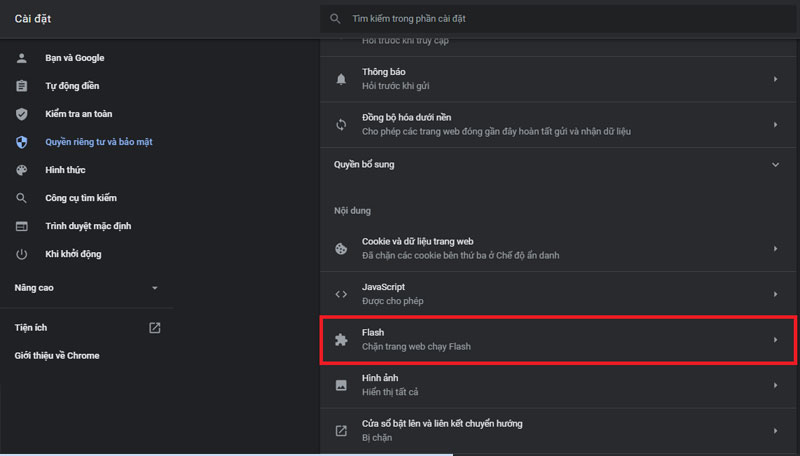Click the search magnifier icon in settings bar
Image resolution: width=800 pixels, height=456 pixels.
tap(335, 18)
